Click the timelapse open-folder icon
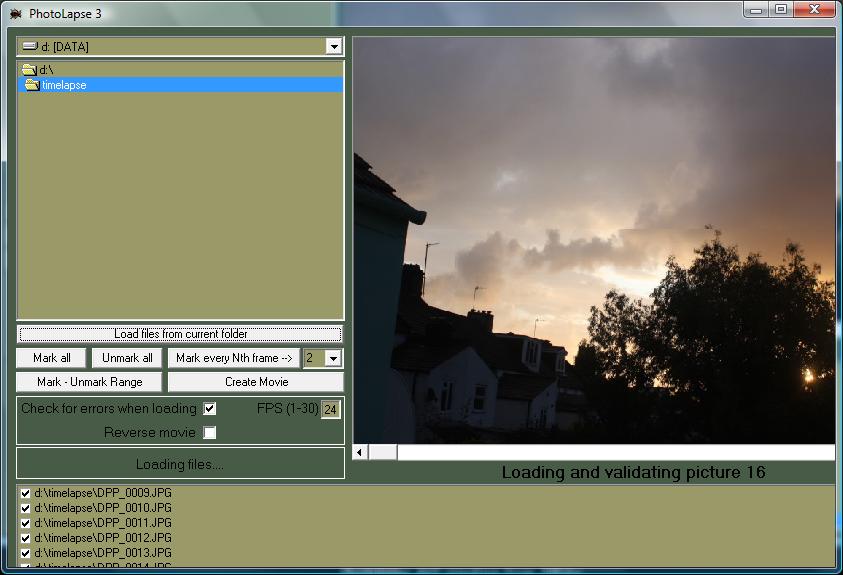The image size is (843, 575). [32, 85]
